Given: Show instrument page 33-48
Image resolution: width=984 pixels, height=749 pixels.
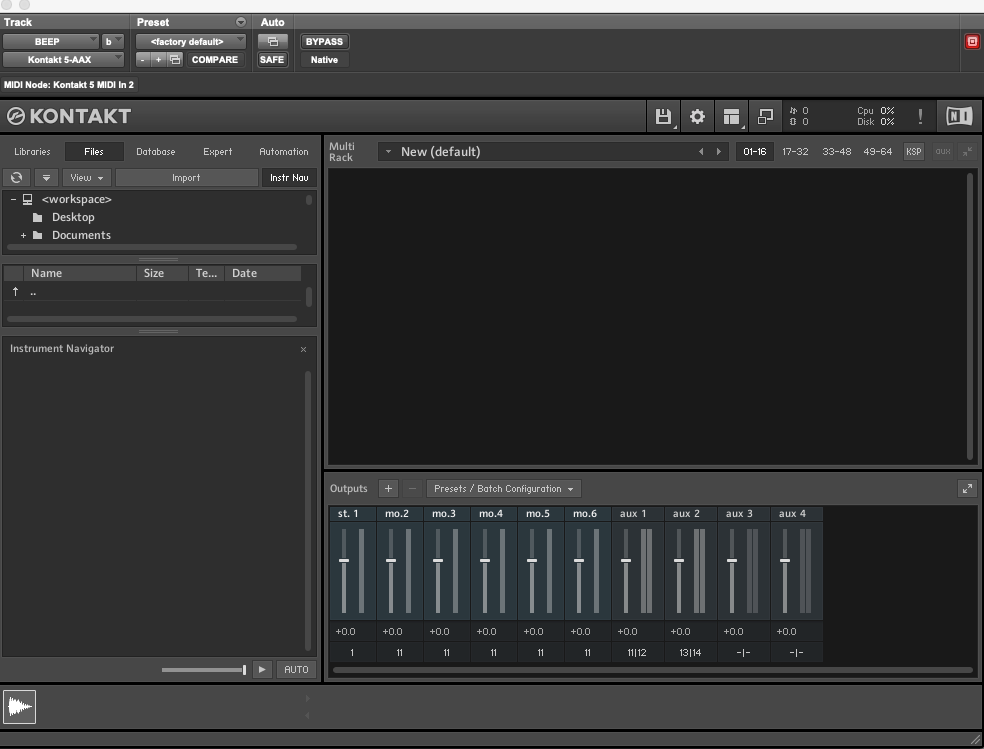Looking at the screenshot, I should tap(837, 152).
